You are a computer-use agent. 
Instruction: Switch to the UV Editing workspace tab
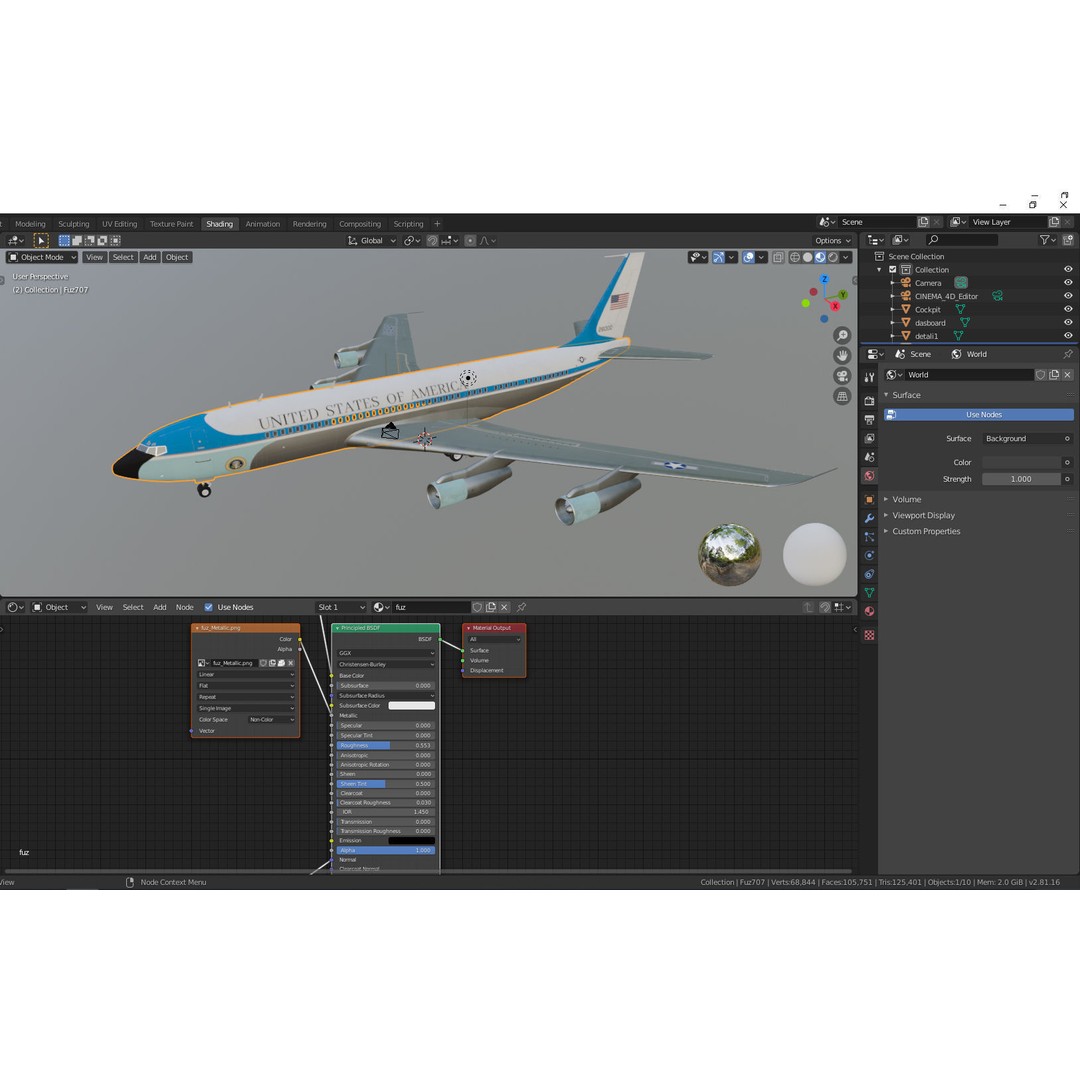[120, 224]
